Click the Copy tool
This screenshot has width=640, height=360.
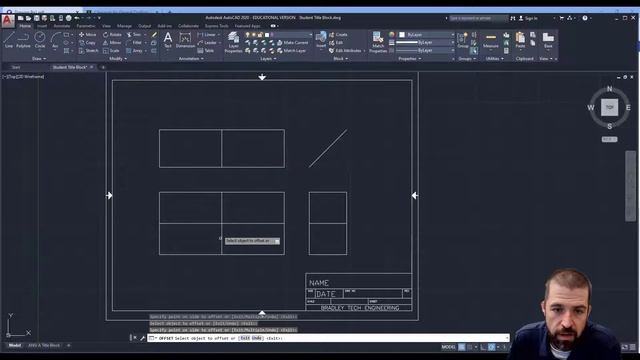click(87, 42)
